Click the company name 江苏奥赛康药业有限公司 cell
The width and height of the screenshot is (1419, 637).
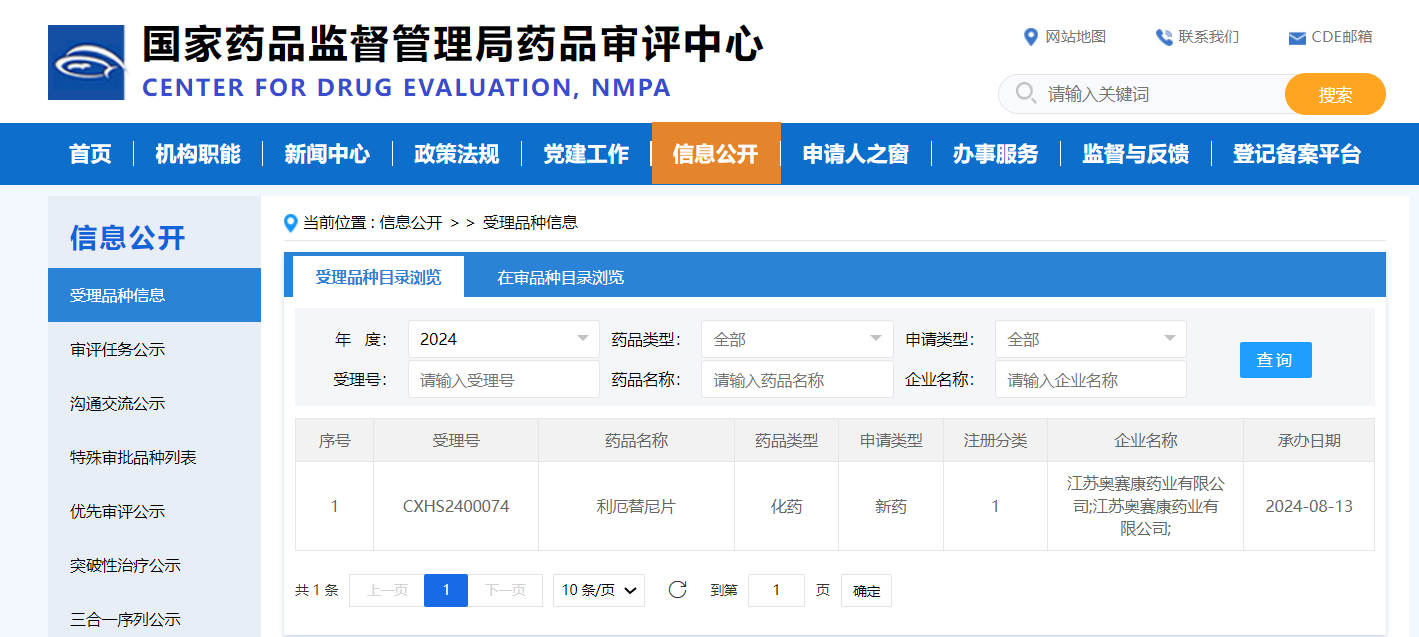click(x=1146, y=506)
